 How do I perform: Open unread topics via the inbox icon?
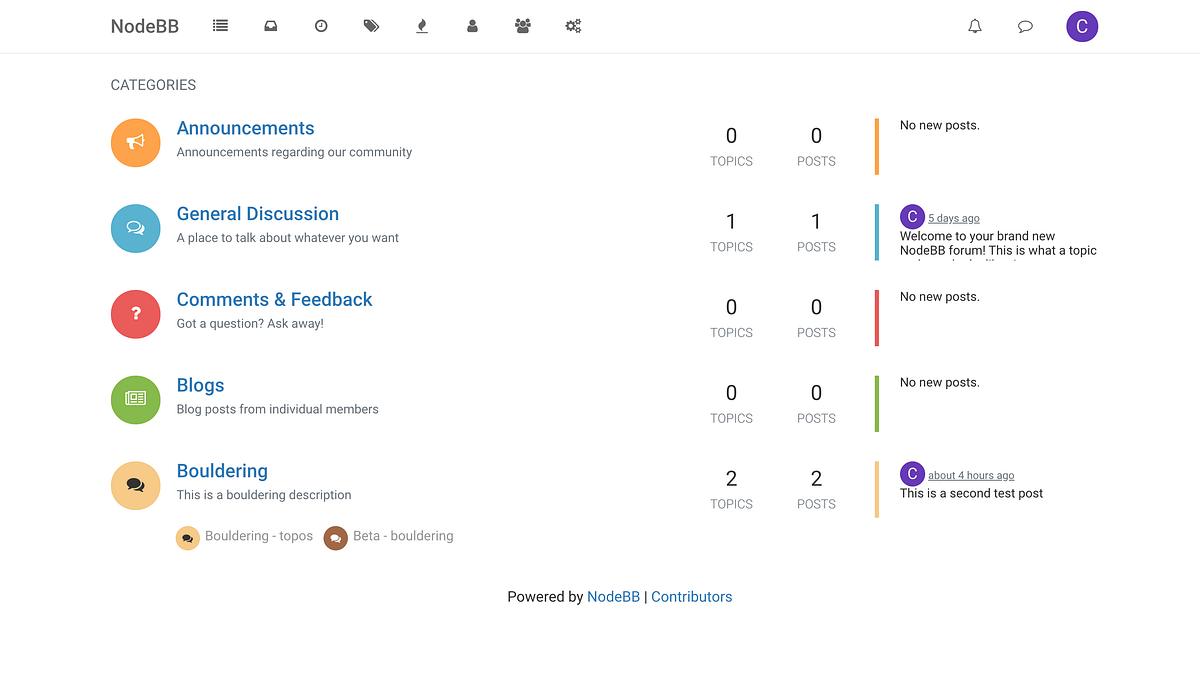270,26
